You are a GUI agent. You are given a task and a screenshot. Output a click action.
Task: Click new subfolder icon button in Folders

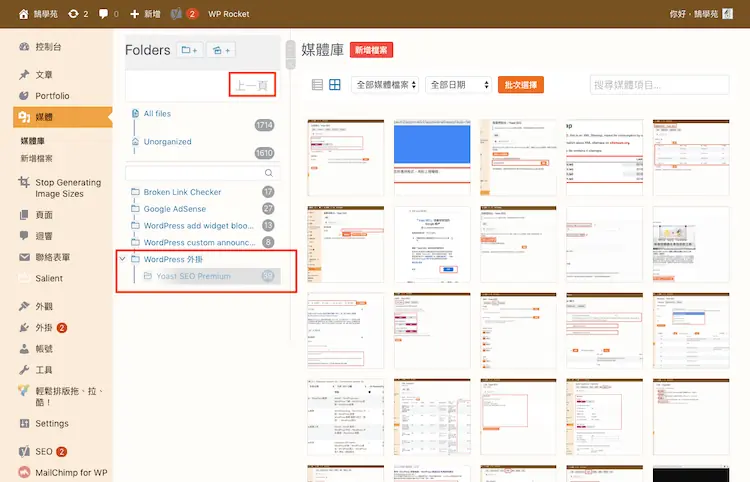coord(221,50)
